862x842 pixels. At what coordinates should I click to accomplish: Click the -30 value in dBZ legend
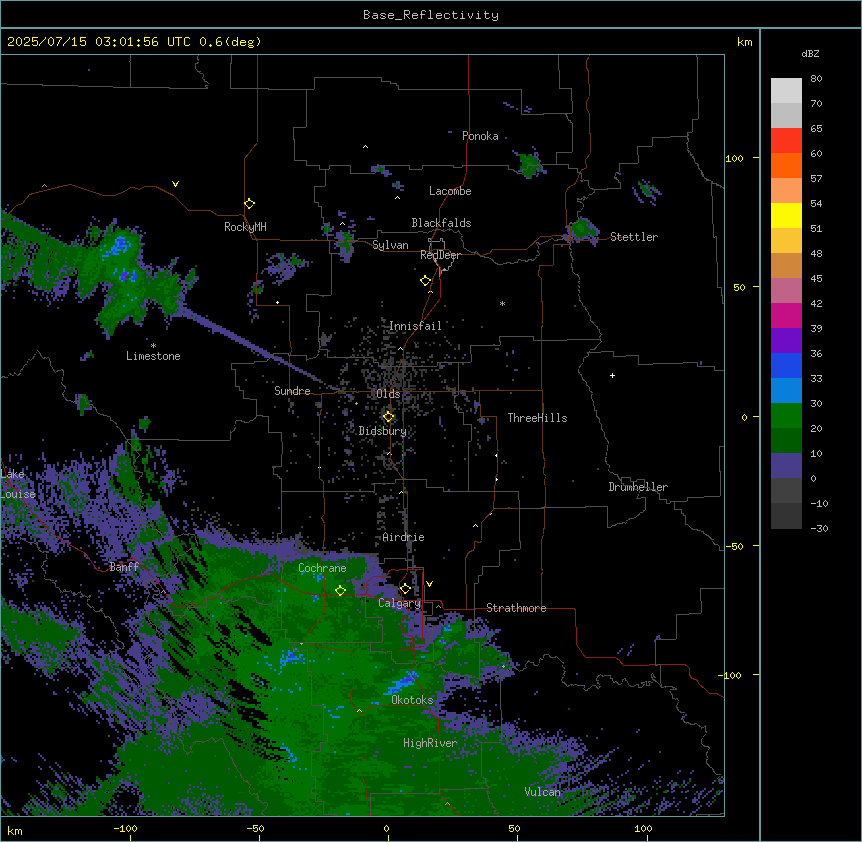coord(819,528)
